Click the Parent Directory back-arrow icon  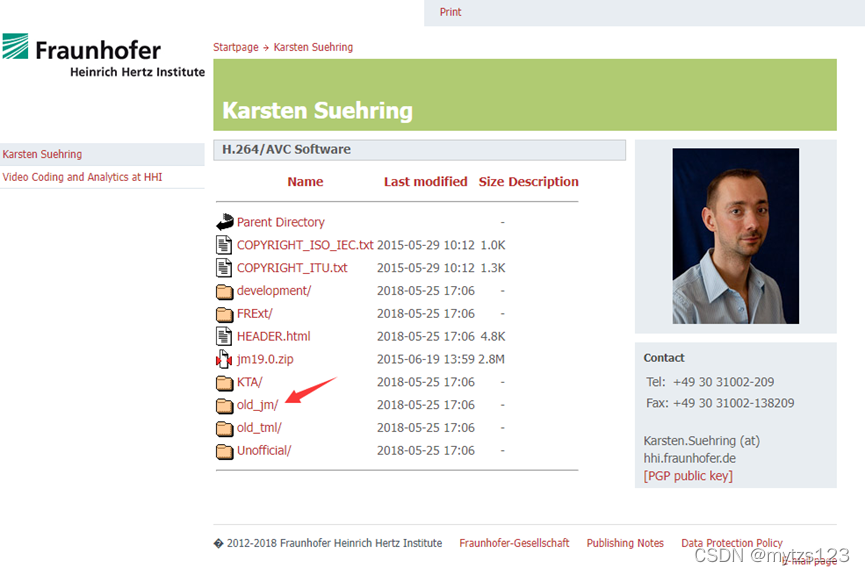coord(225,222)
